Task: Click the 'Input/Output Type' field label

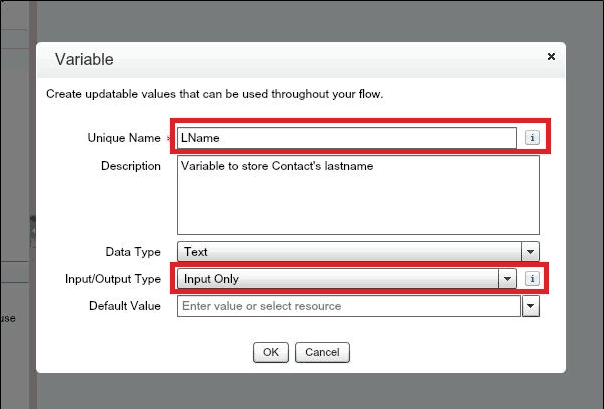Action: [x=112, y=279]
